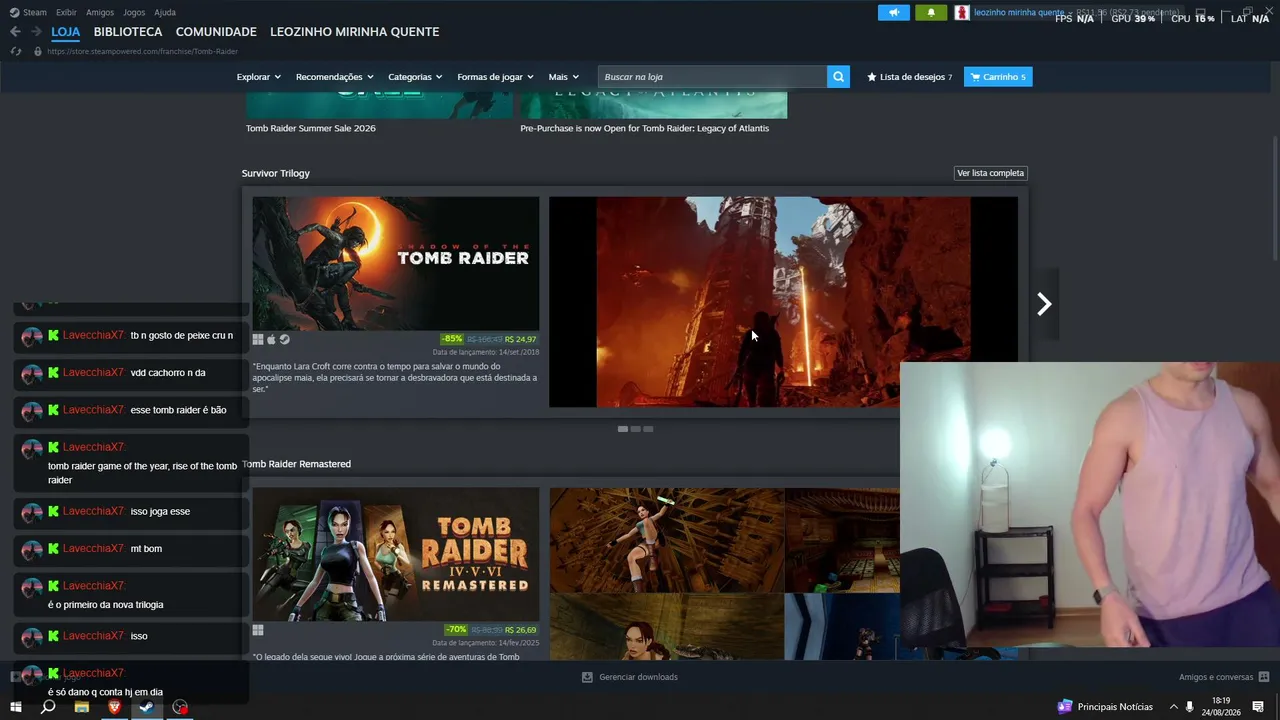The height and width of the screenshot is (720, 1280).
Task: Expand the Formas de jogar dropdown
Action: (x=496, y=77)
